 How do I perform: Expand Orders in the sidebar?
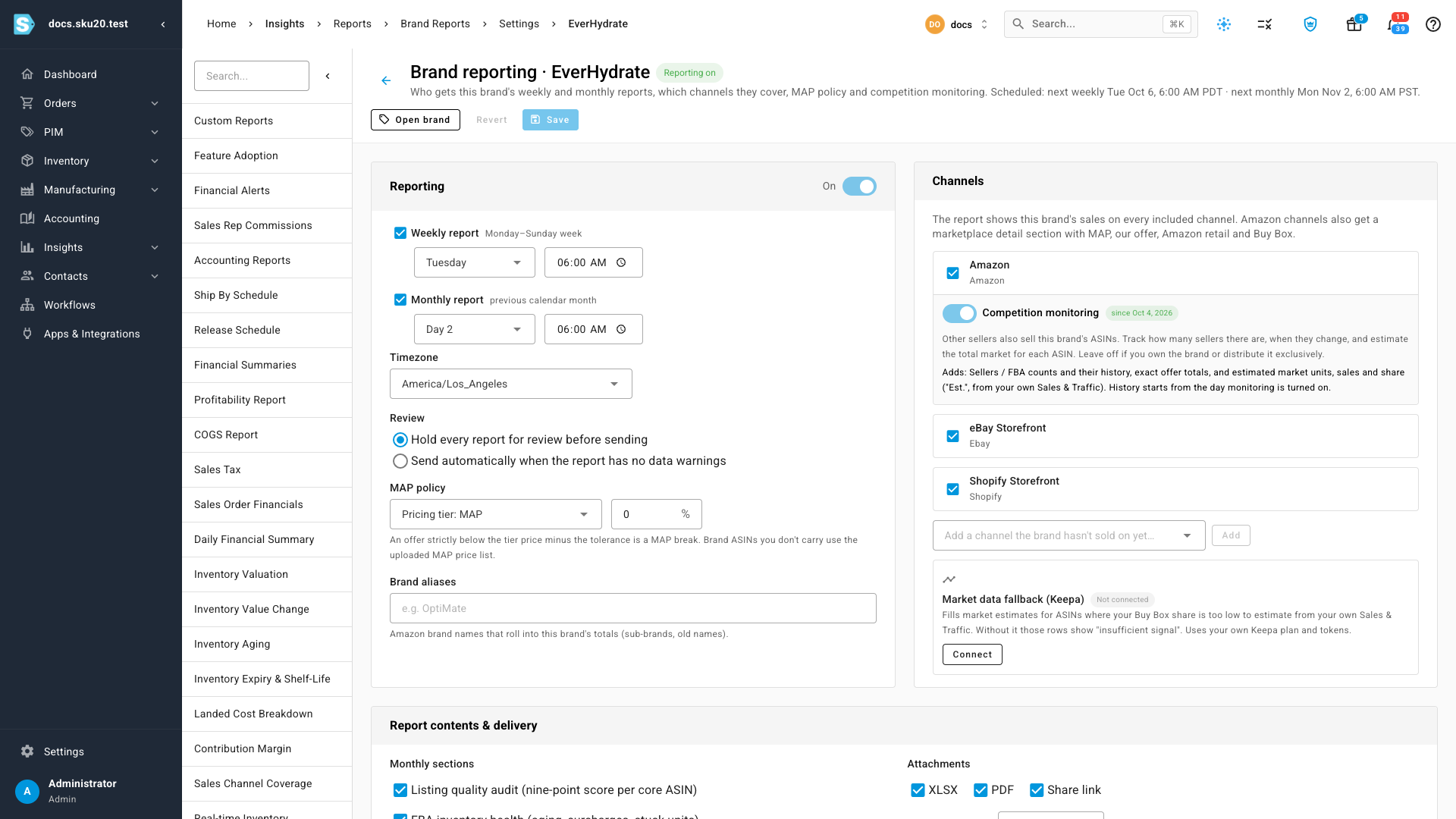(x=91, y=103)
